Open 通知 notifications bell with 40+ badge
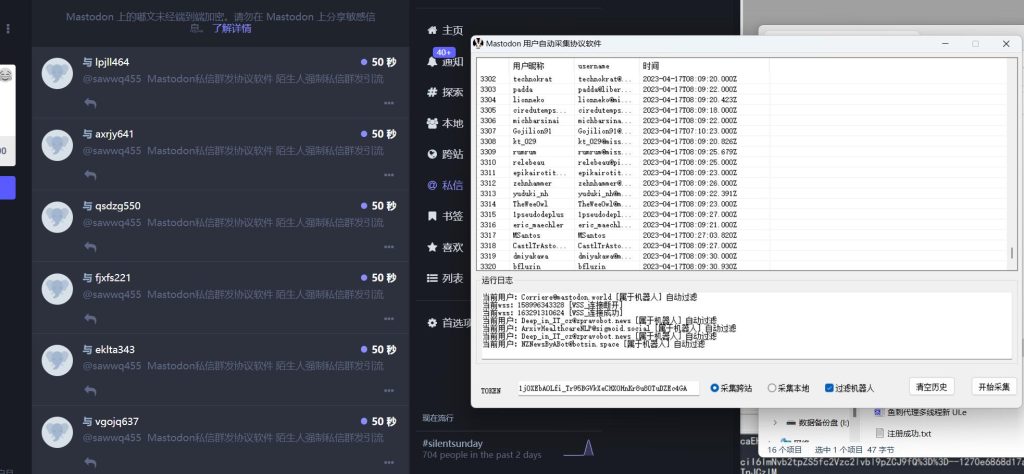Image resolution: width=1024 pixels, height=474 pixels. pos(432,62)
